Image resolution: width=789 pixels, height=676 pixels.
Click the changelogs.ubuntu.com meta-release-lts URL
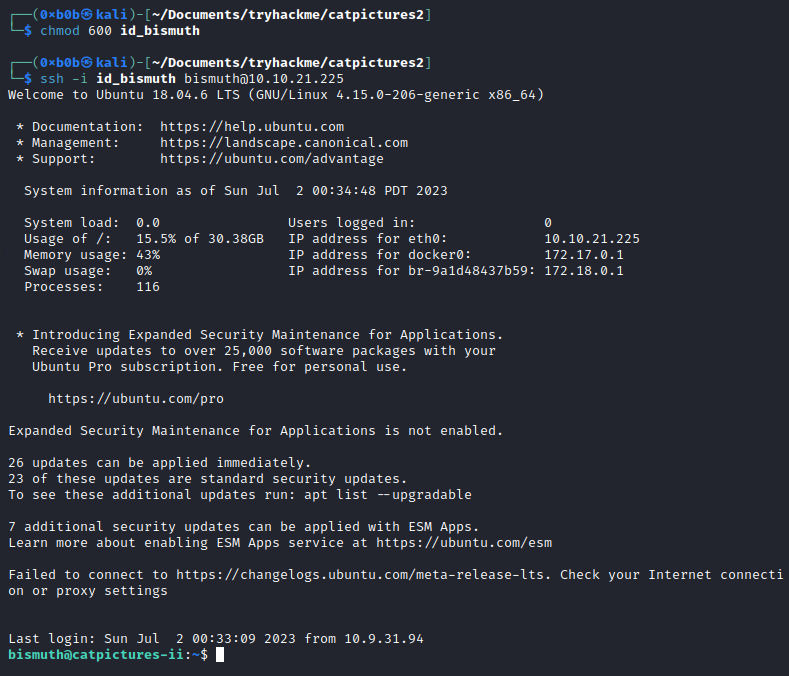[408, 575]
